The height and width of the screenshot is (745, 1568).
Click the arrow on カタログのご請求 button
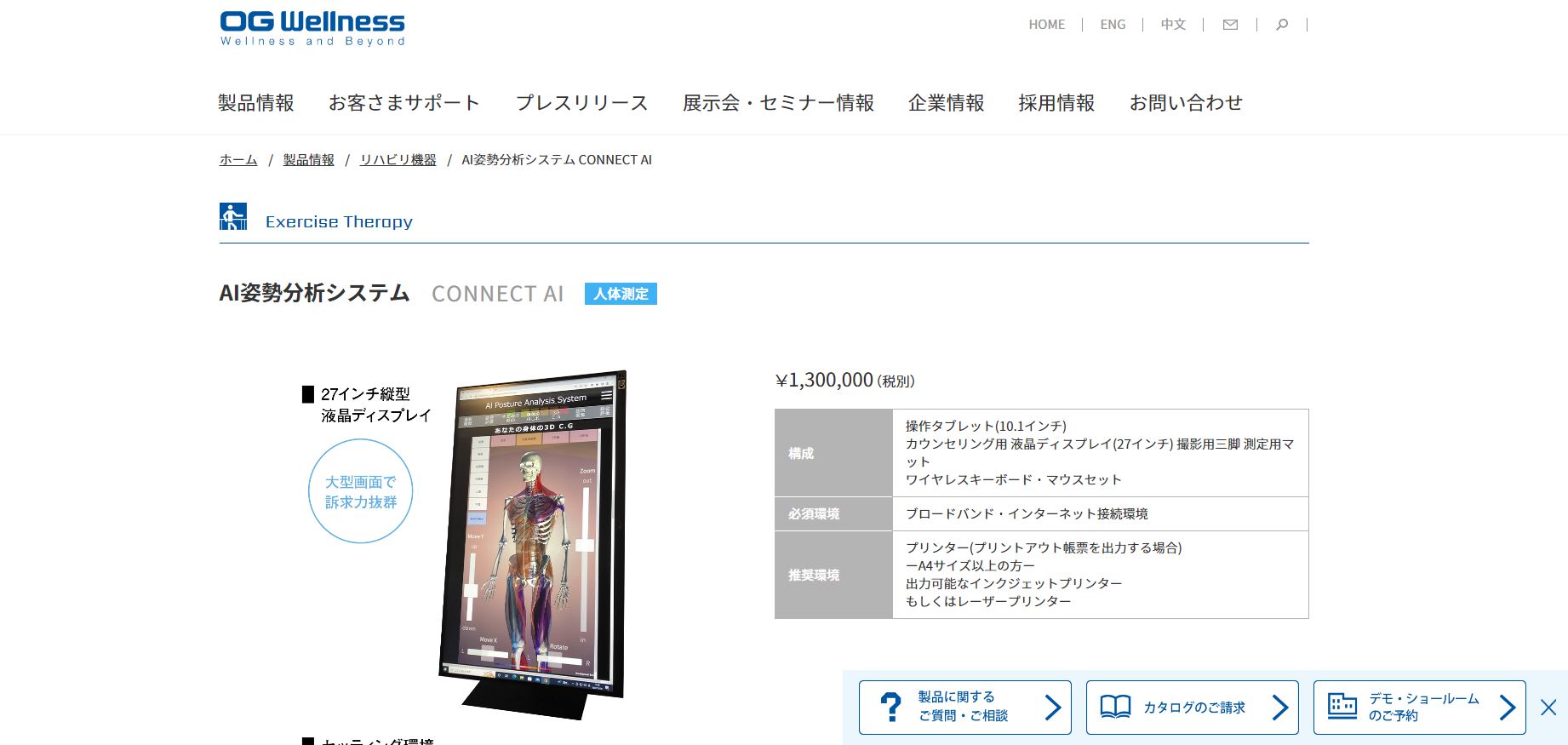[1280, 708]
